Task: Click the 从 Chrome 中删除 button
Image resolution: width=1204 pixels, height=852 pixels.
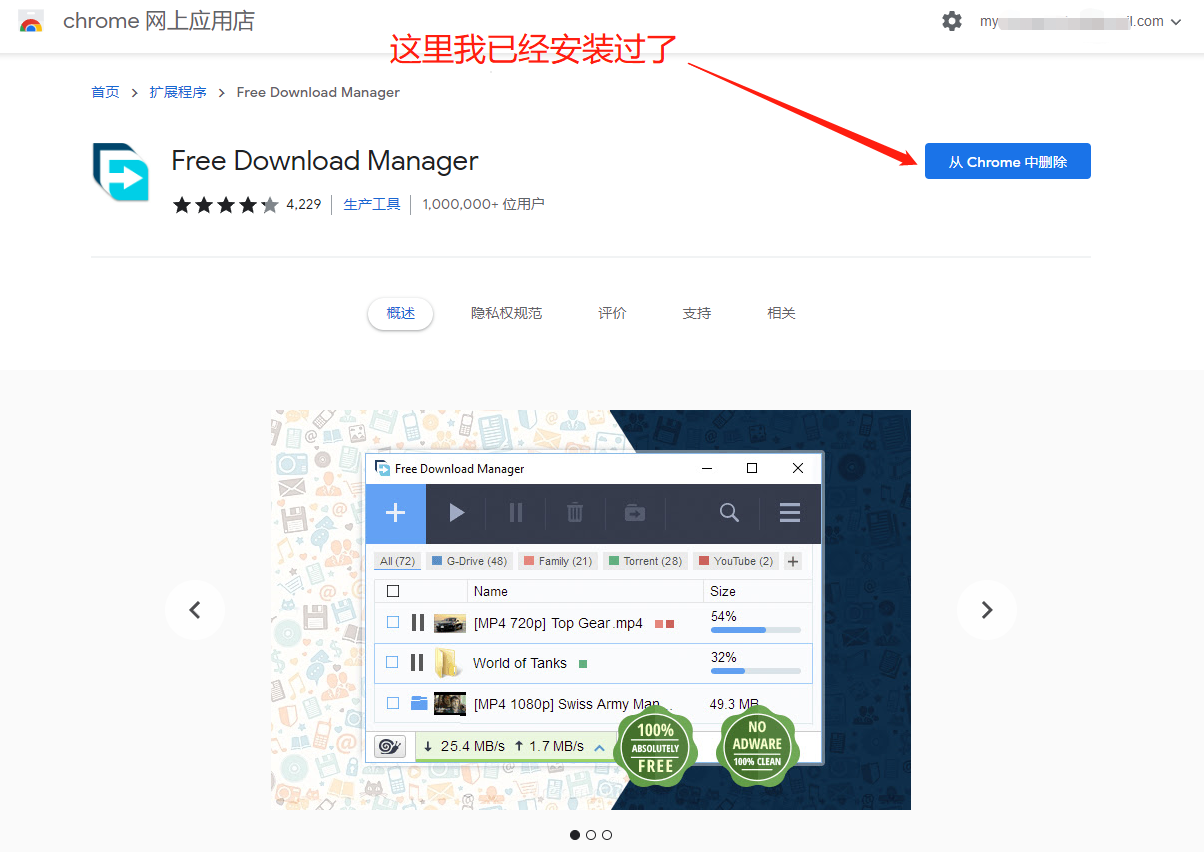Action: pos(1007,160)
